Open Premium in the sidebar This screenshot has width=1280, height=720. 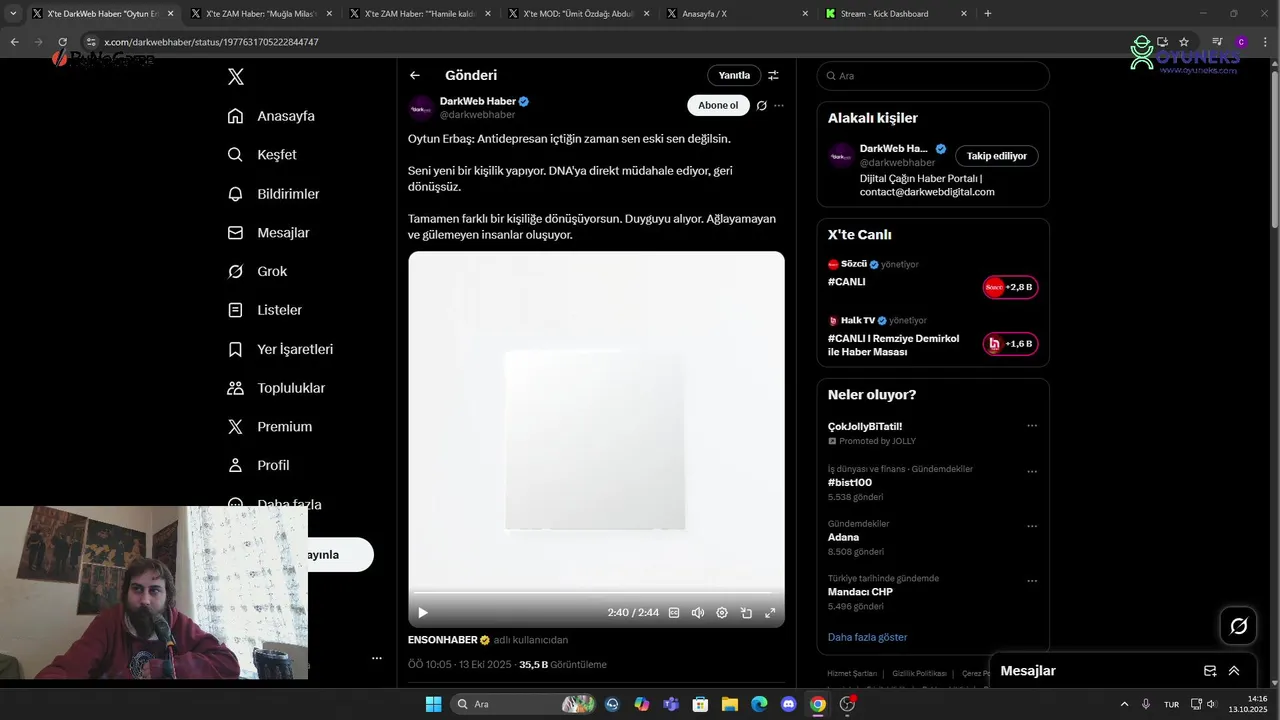(269, 427)
